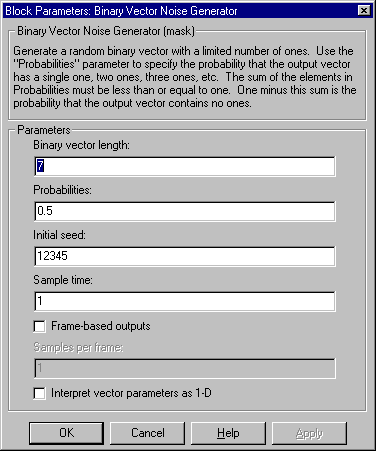Enable the Frame-based outputs checkbox
This screenshot has width=376, height=451.
pyautogui.click(x=40, y=326)
